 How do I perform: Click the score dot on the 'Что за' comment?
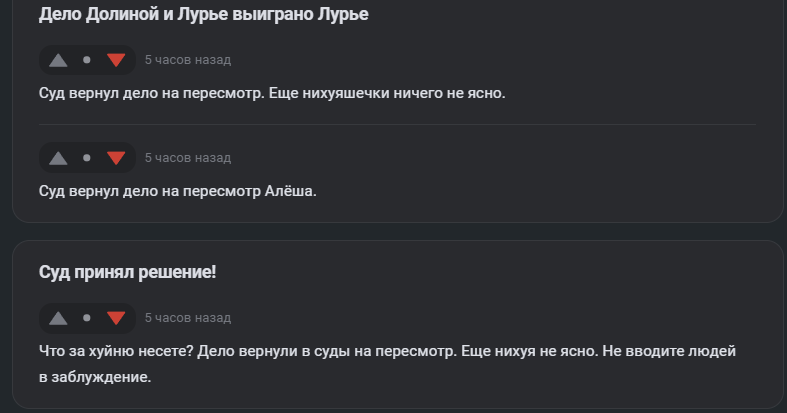click(x=87, y=318)
